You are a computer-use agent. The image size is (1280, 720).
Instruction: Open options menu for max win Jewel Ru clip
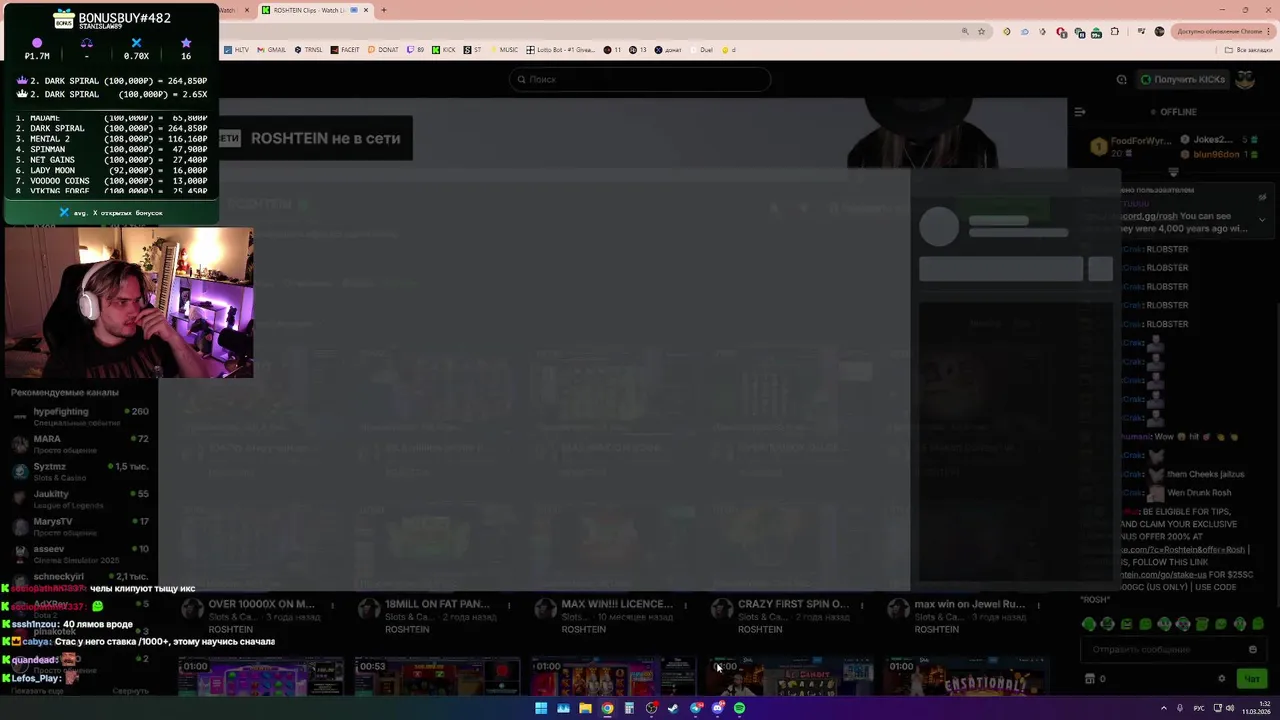[1038, 605]
